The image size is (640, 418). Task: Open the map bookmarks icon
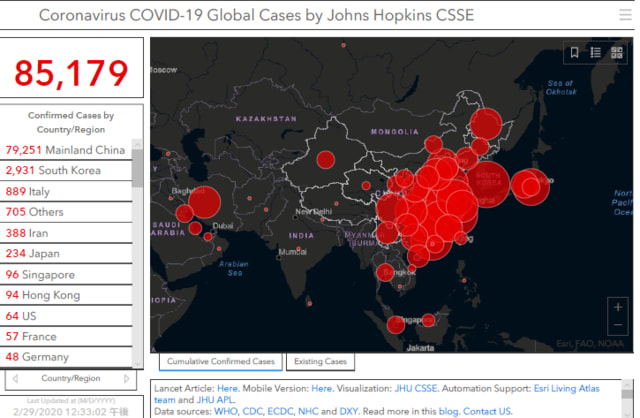pyautogui.click(x=574, y=53)
